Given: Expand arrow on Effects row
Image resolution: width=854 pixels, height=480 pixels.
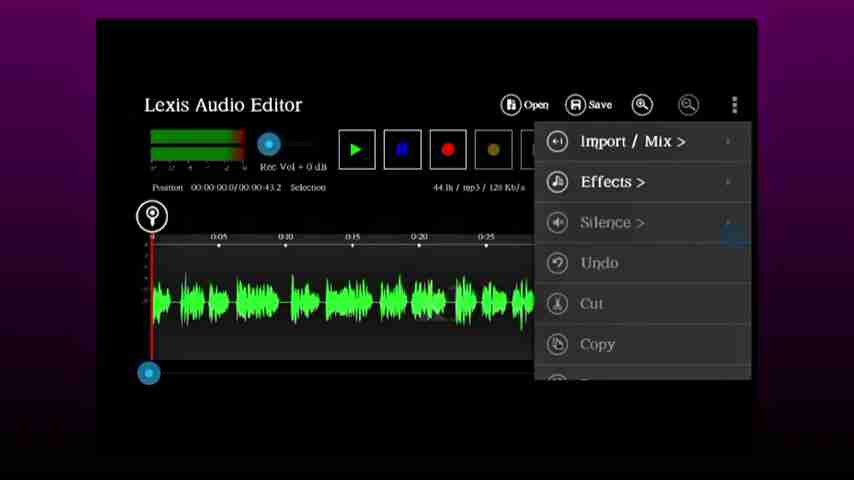Looking at the screenshot, I should 728,181.
